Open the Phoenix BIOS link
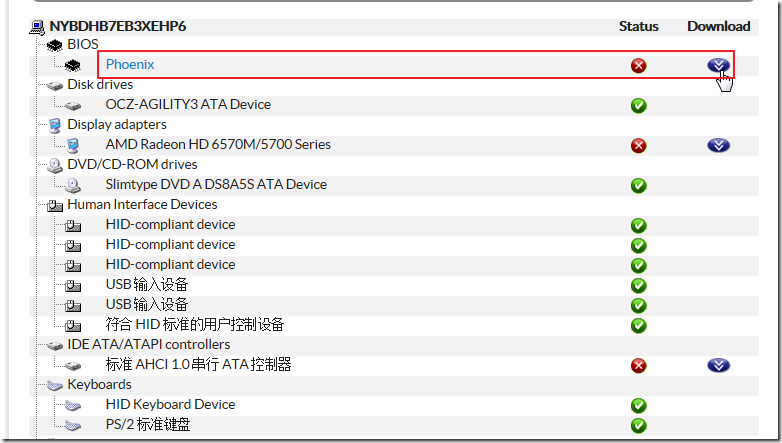This screenshot has width=782, height=443. click(130, 65)
